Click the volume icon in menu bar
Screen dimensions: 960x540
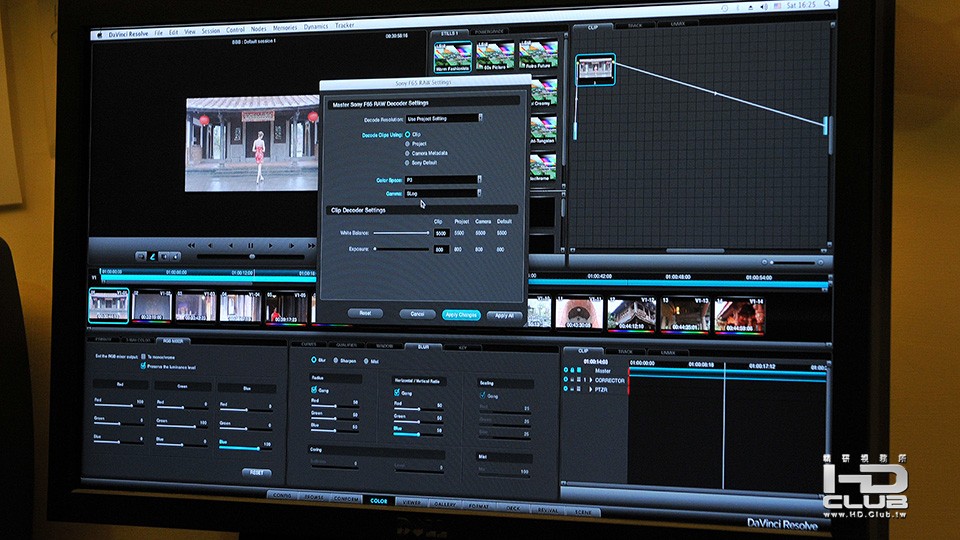click(764, 7)
